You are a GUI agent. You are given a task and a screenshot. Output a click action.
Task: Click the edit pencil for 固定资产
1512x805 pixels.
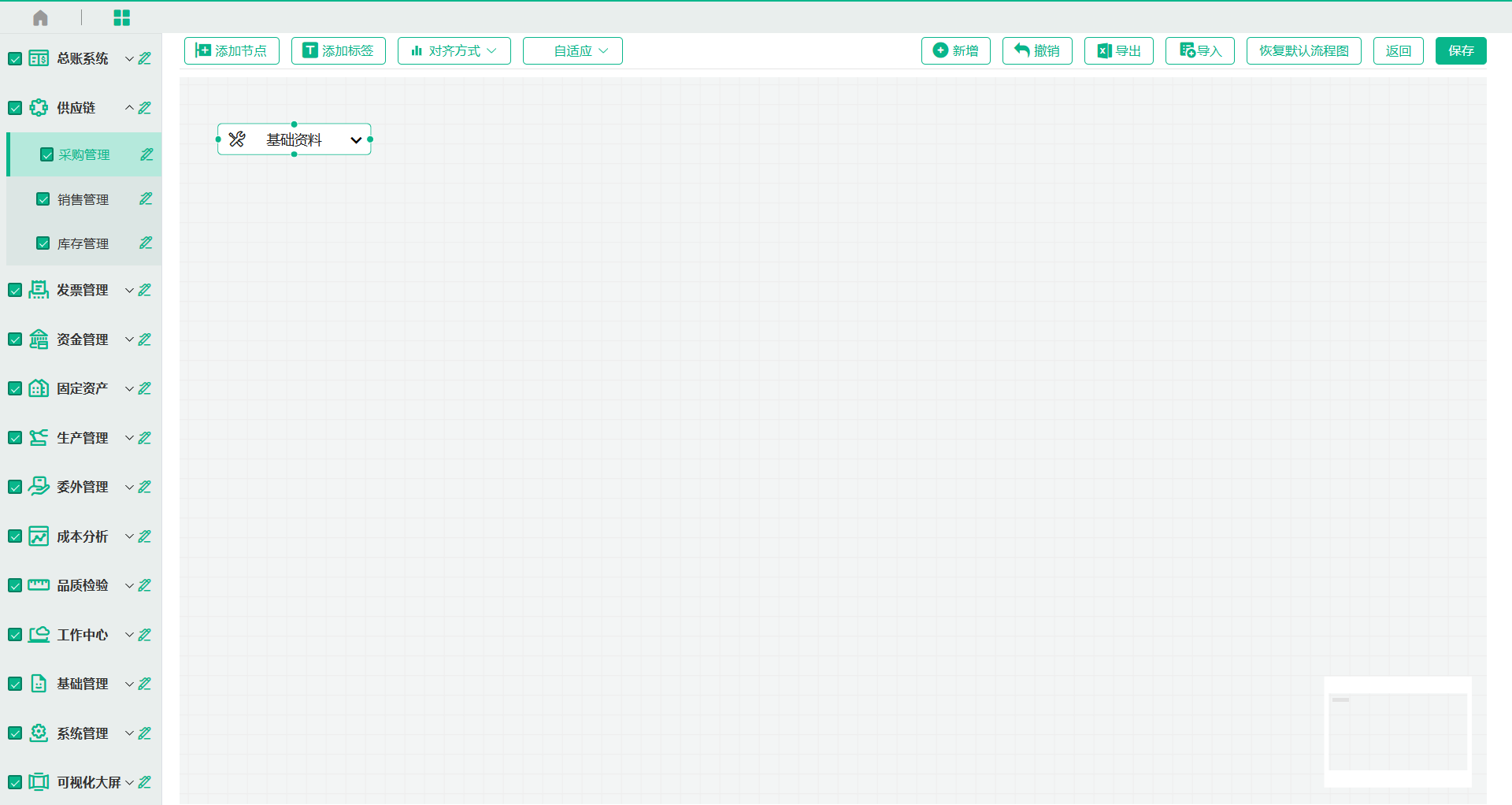(x=144, y=388)
